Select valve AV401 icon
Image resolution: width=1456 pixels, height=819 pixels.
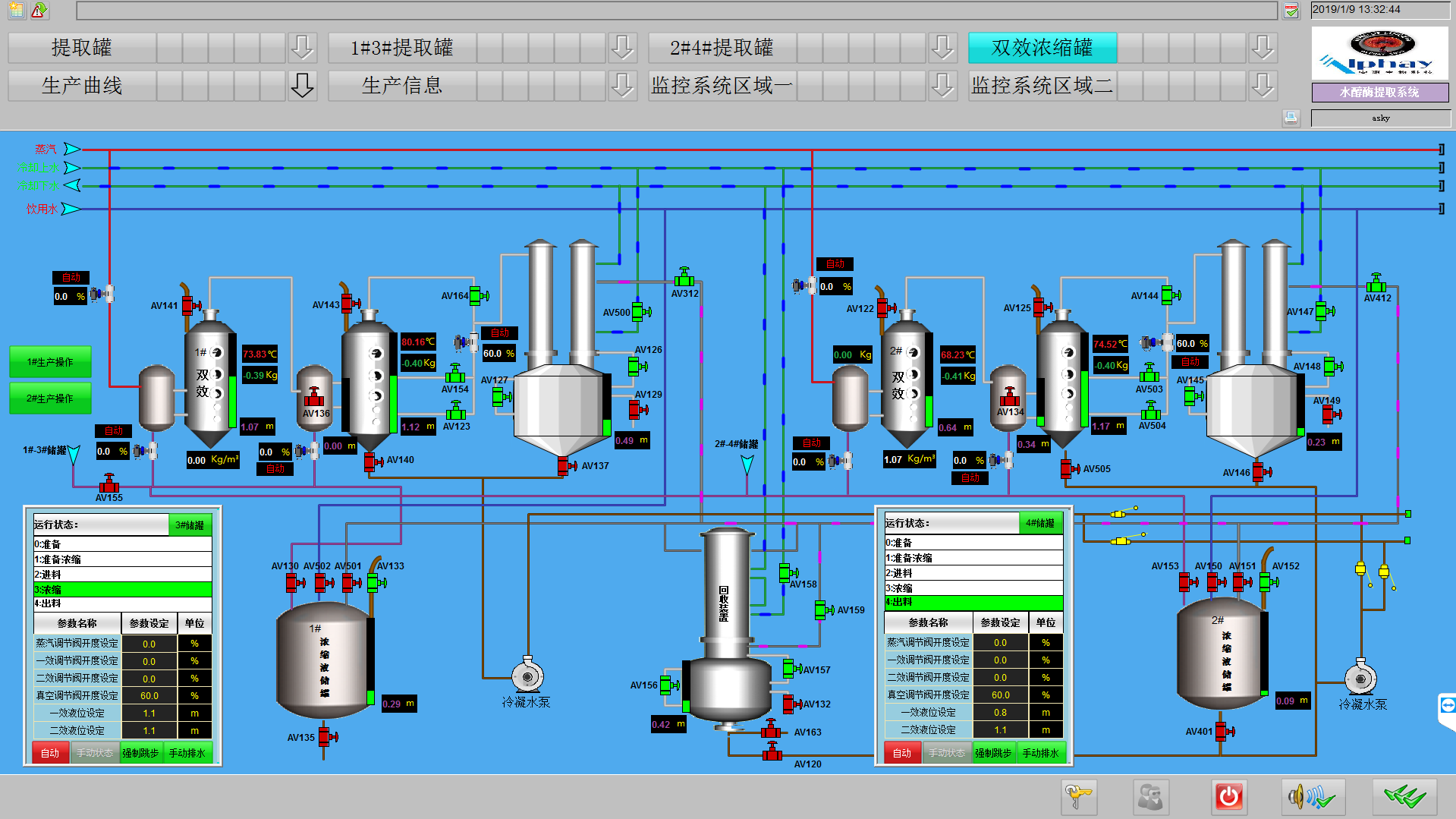1224,731
